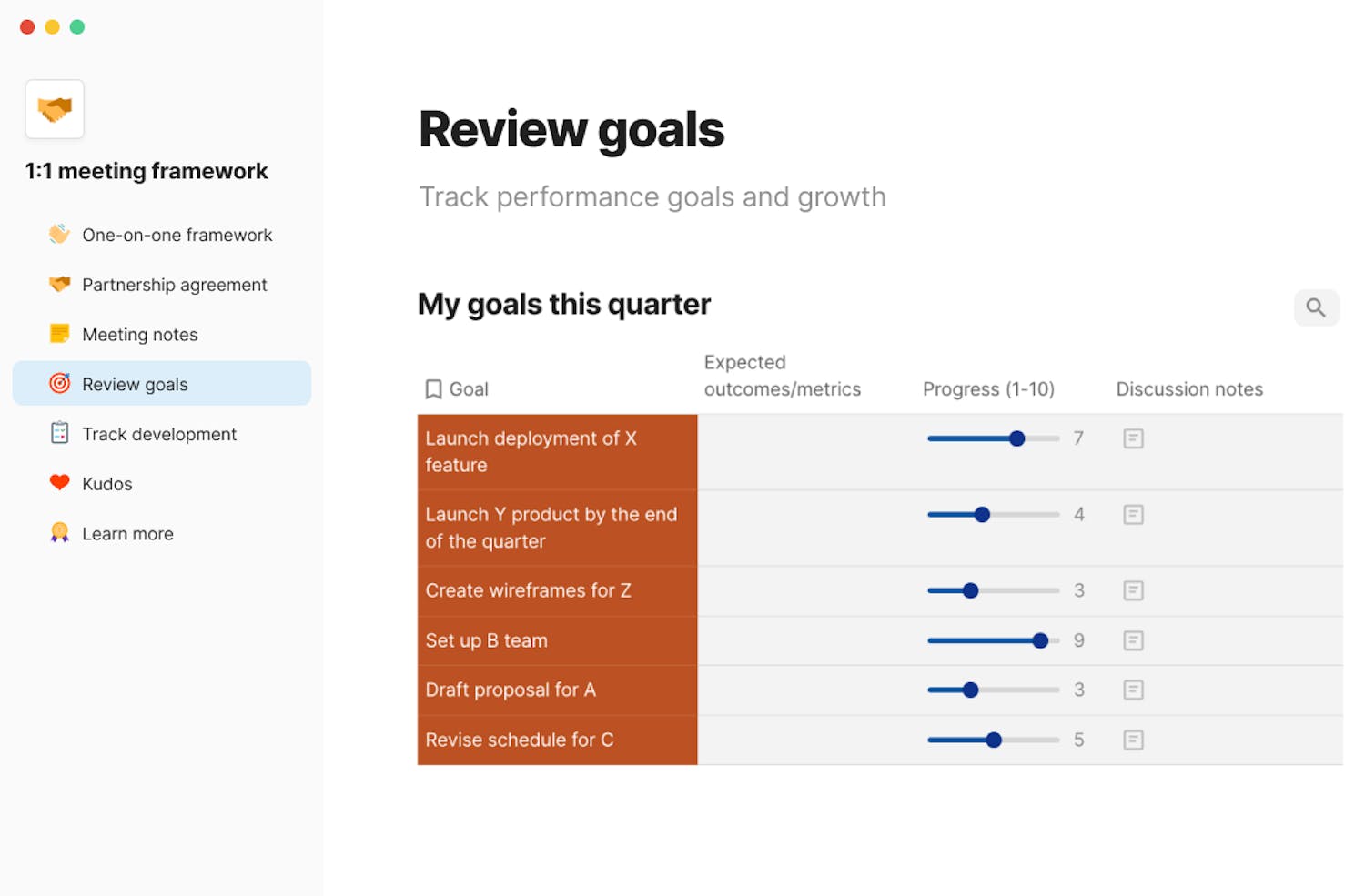Open notes icon for Launch Y product row
1365x896 pixels.
(1133, 515)
